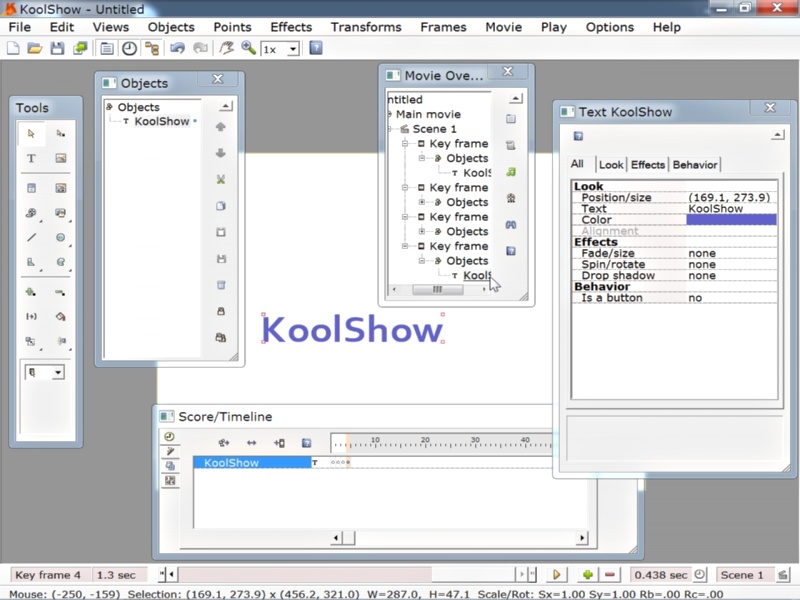Click the cut scissors icon in Objects panel

(x=220, y=180)
